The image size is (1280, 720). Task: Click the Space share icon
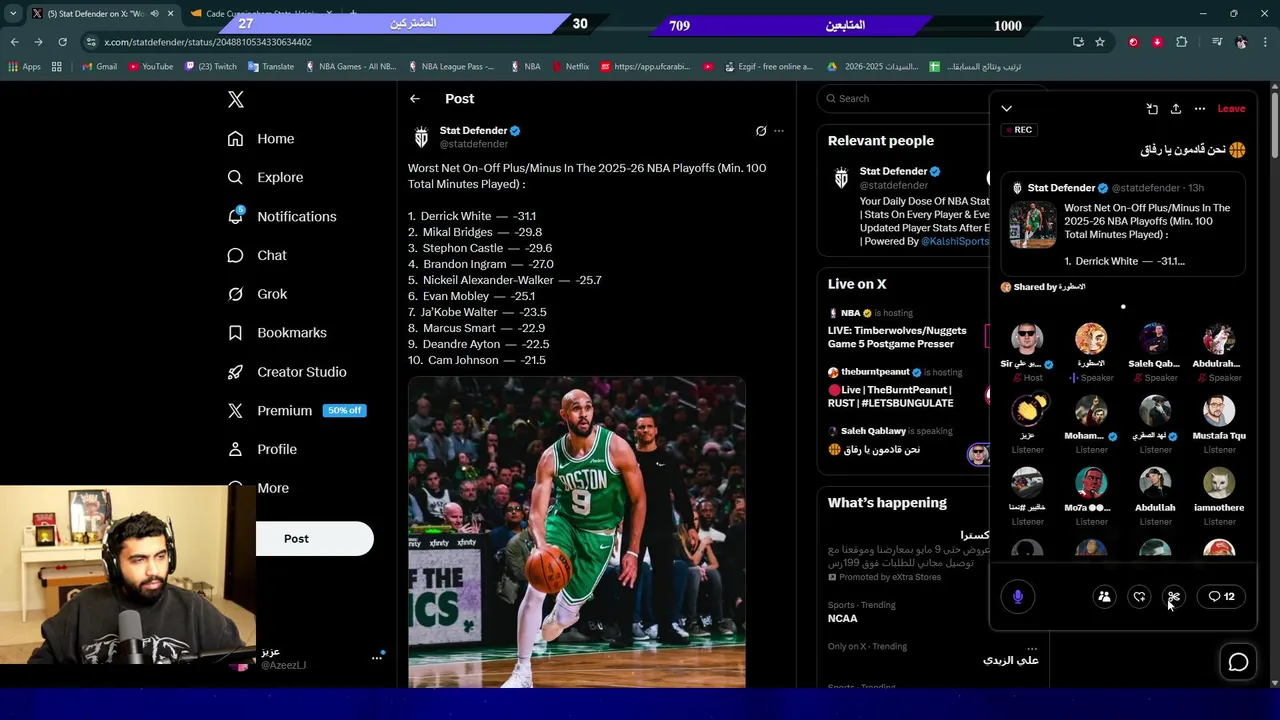click(1176, 109)
